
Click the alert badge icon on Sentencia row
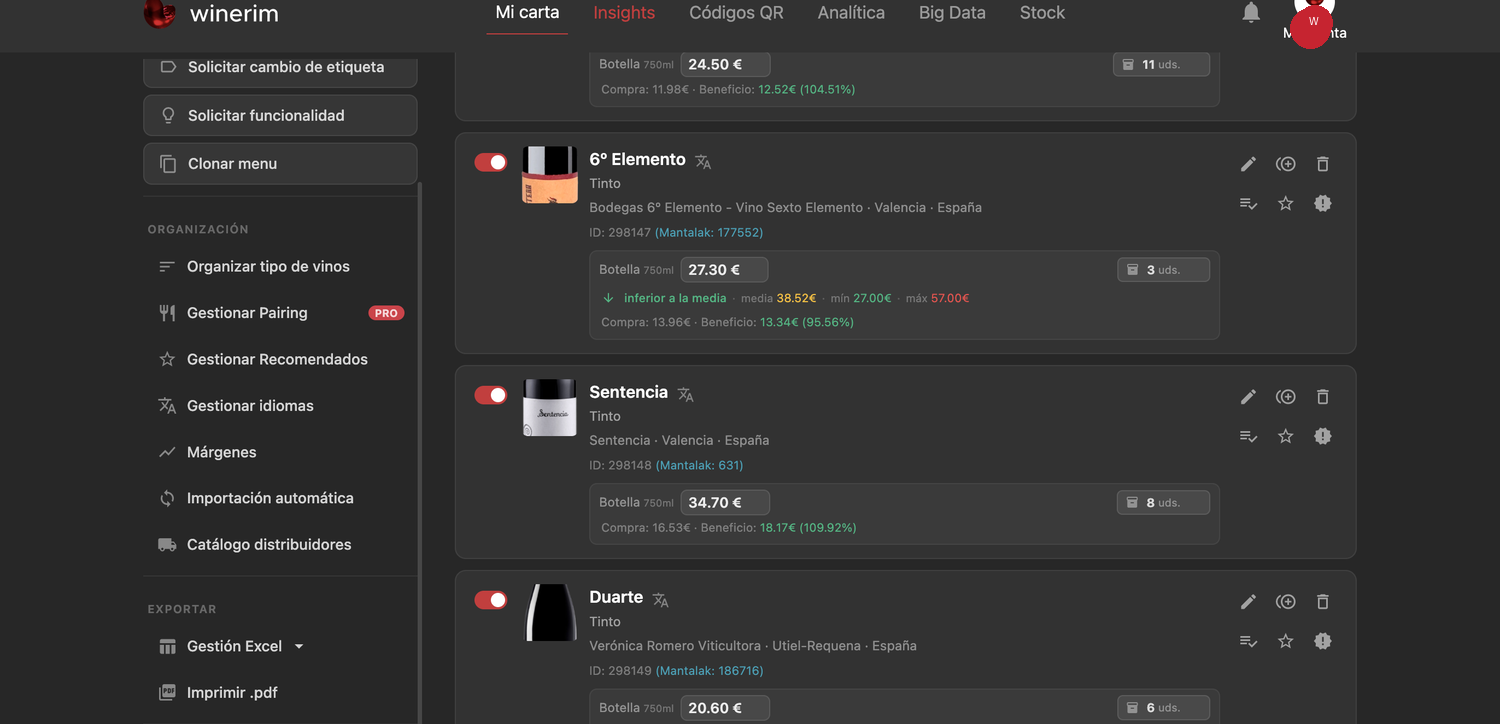click(1323, 436)
